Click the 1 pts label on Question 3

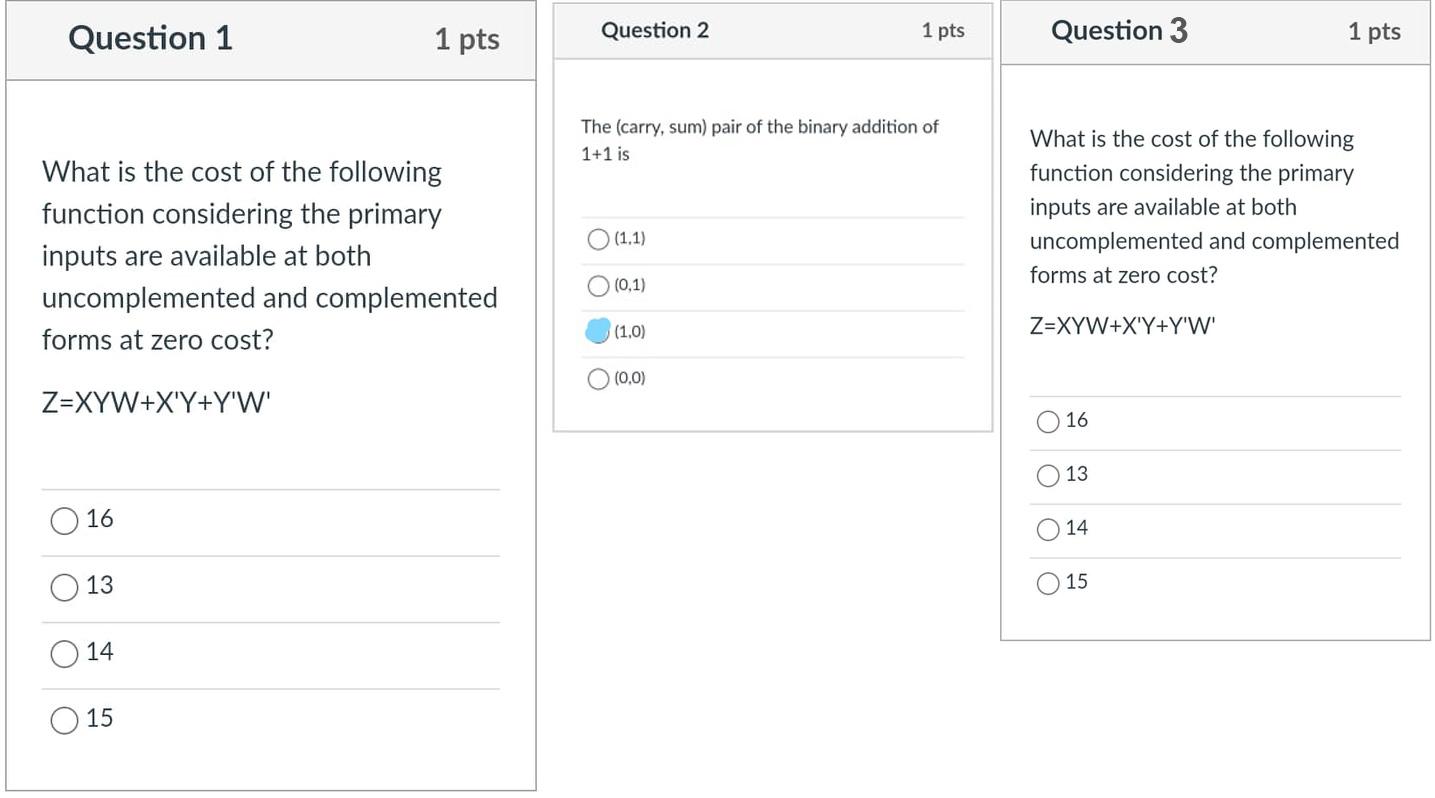click(x=1374, y=31)
